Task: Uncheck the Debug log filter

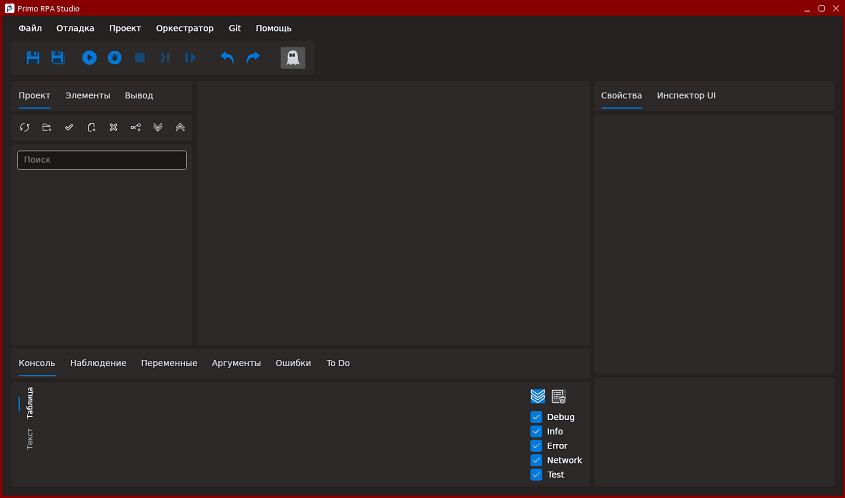Action: coord(536,417)
